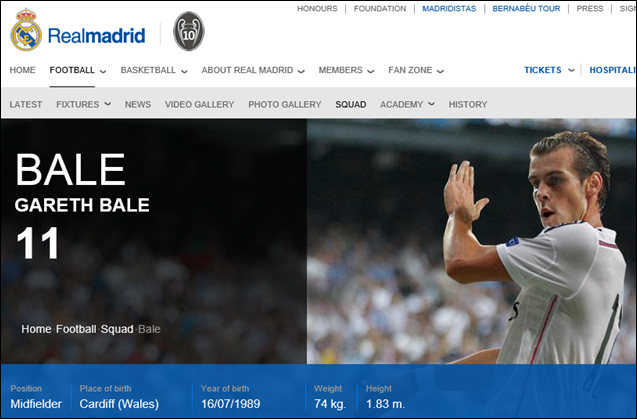
Task: Expand the Academy chevron
Action: (431, 104)
